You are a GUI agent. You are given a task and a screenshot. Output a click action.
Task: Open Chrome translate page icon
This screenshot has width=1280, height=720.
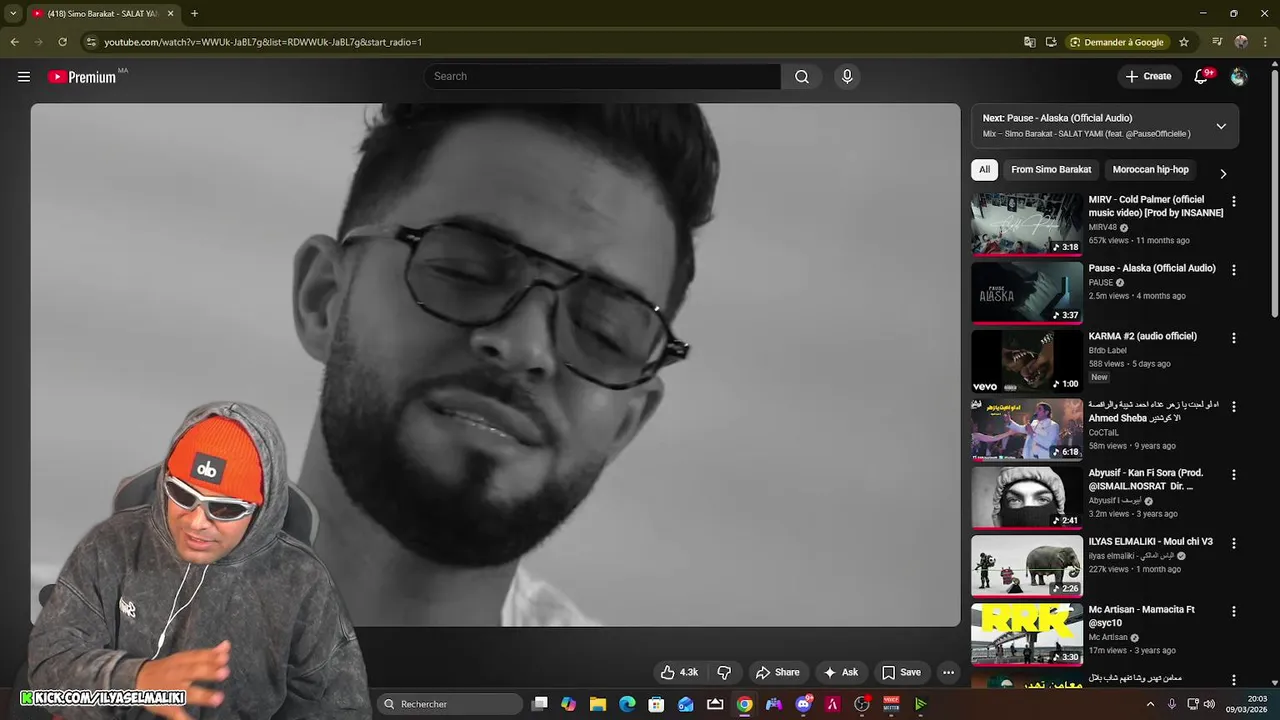coord(1030,42)
